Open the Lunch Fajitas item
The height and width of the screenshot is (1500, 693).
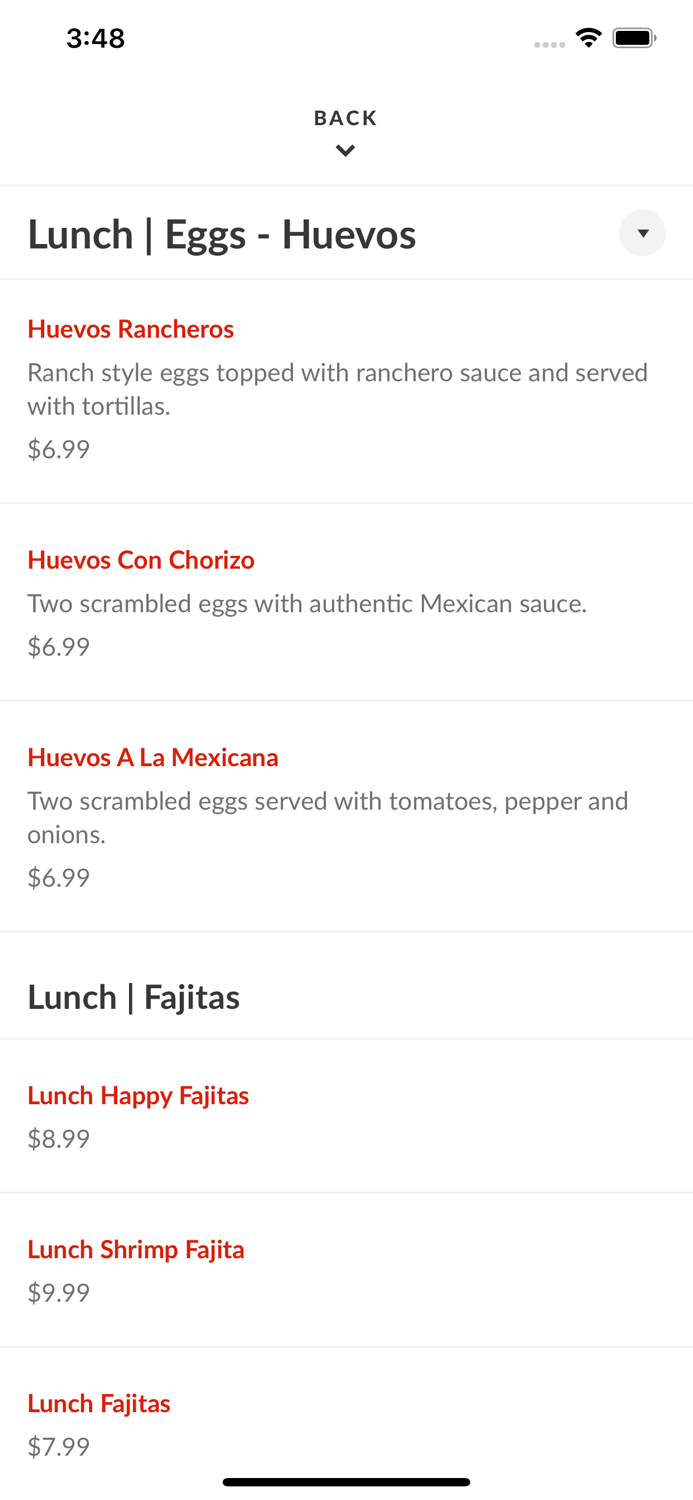click(99, 1403)
